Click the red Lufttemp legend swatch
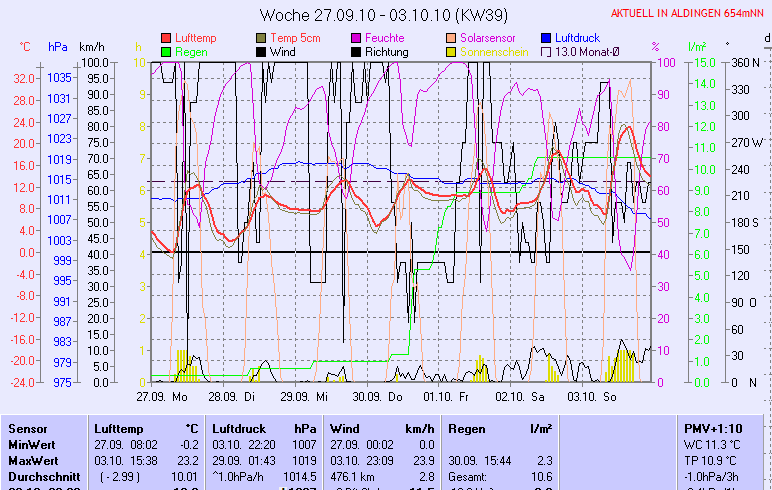The height and width of the screenshot is (490, 772). 166,38
